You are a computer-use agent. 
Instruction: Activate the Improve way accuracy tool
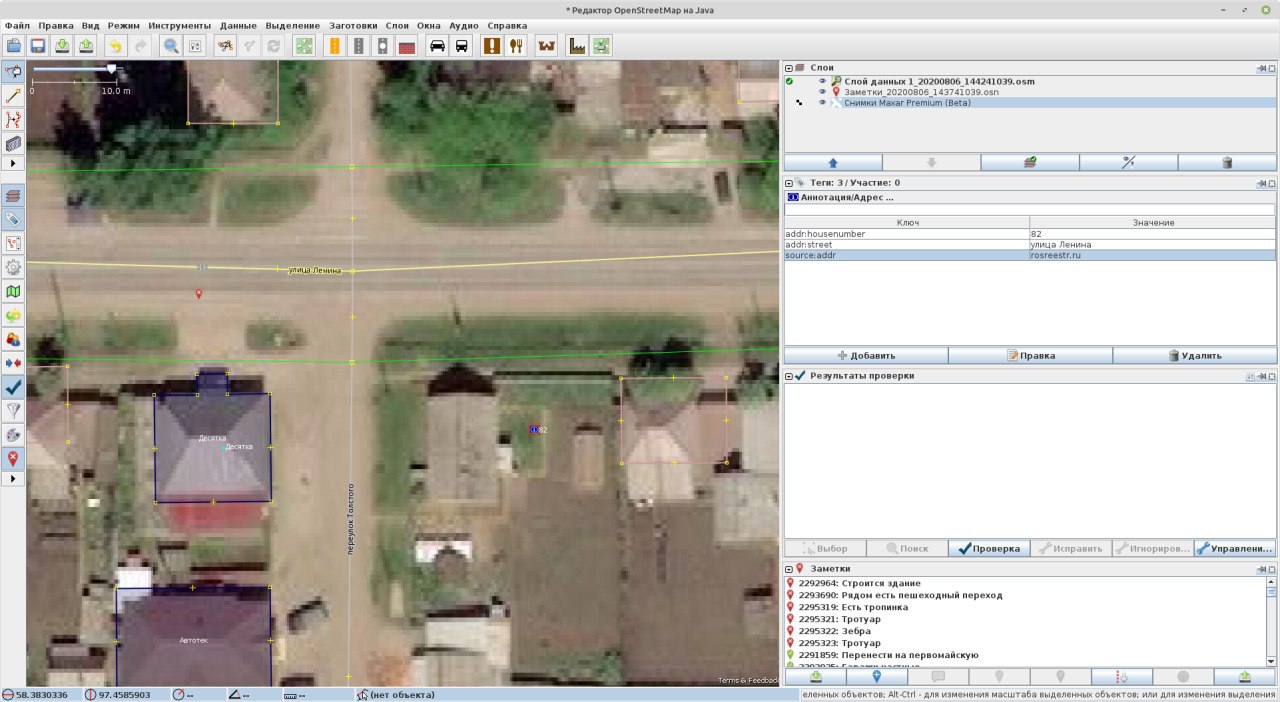pyautogui.click(x=14, y=120)
